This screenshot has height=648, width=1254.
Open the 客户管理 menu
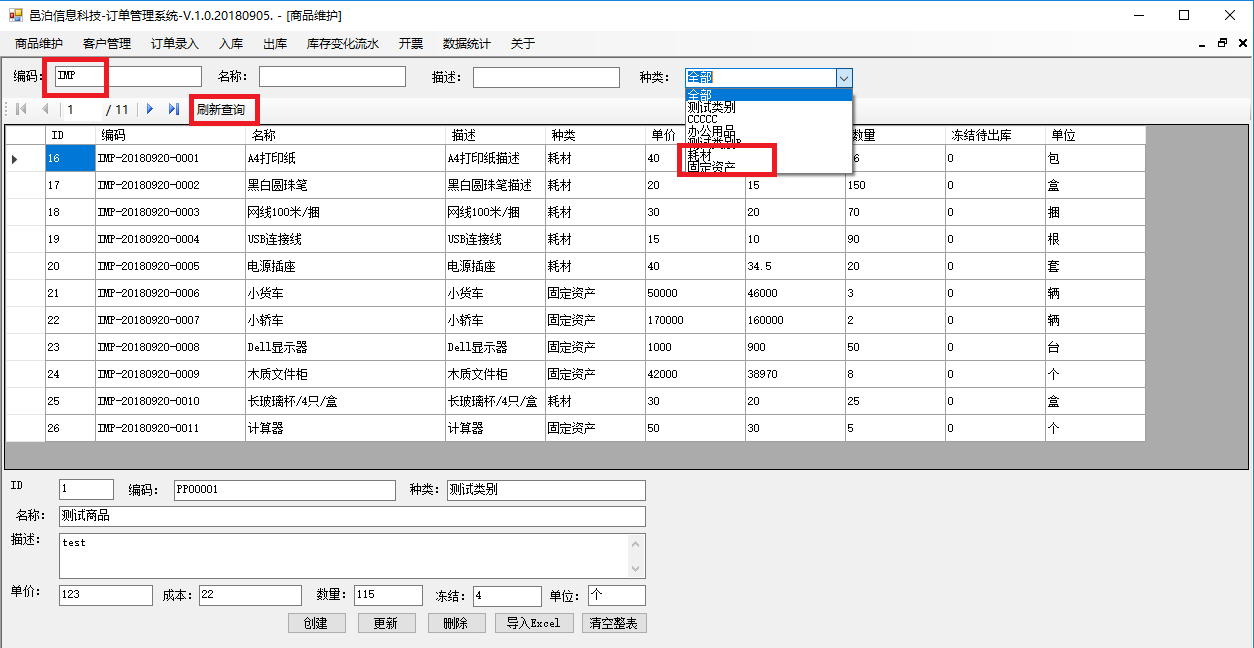point(107,44)
